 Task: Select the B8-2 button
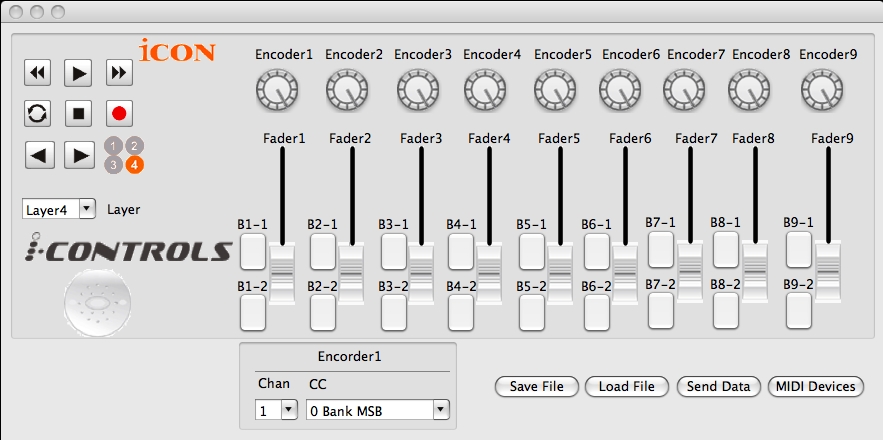(726, 310)
